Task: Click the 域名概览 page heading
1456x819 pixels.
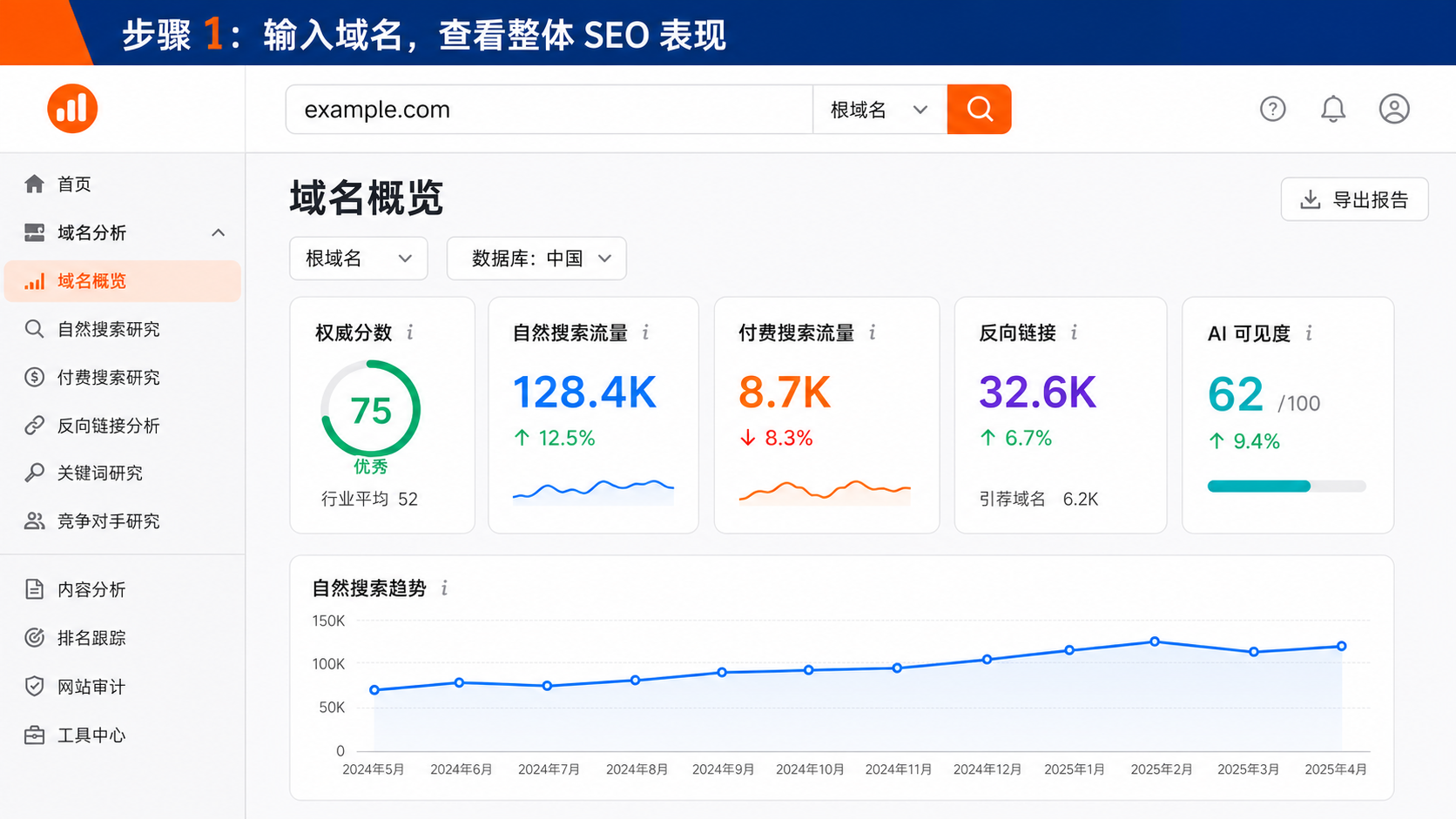Action: 367,198
